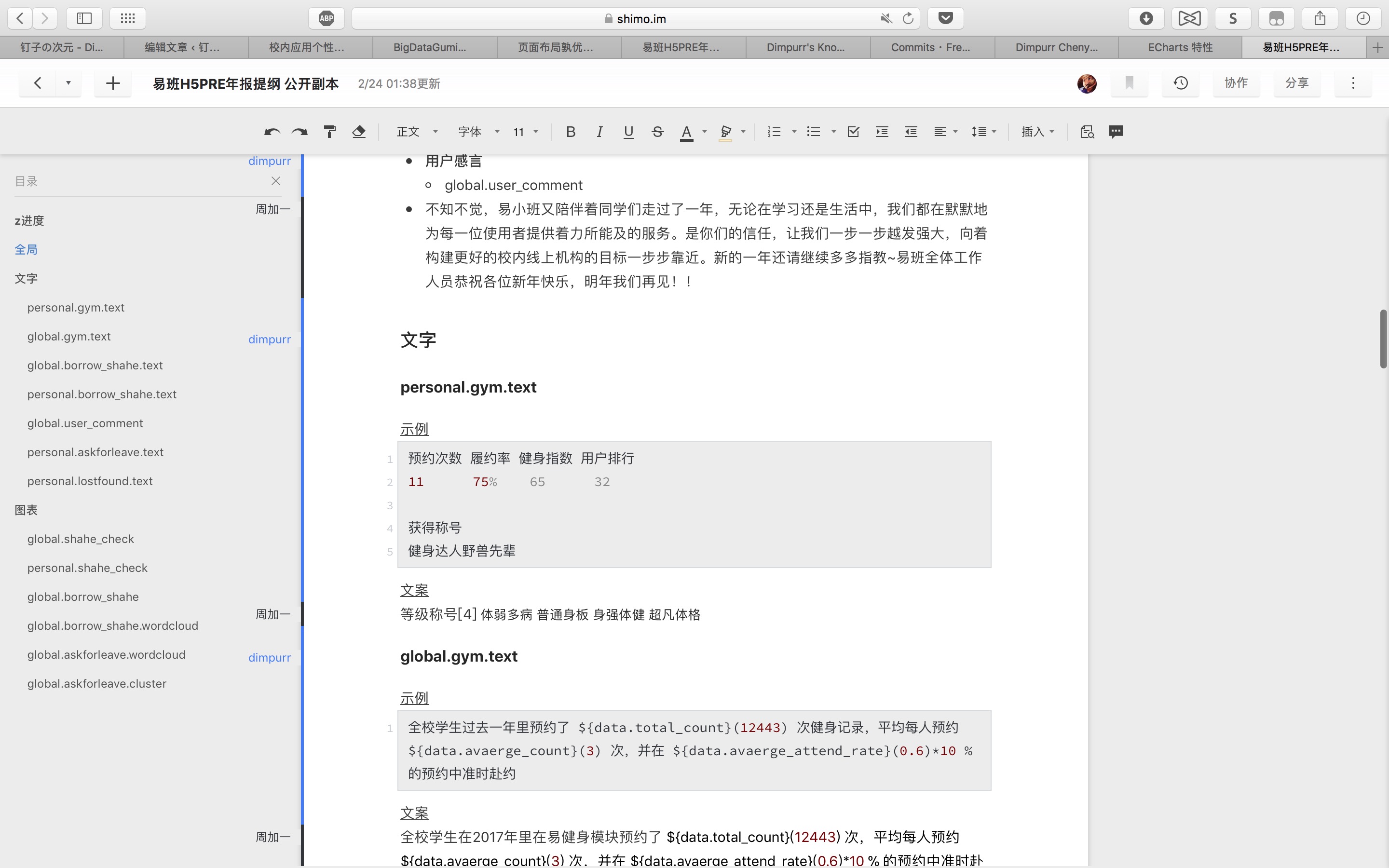Open the 插入 insert dropdown
The width and height of the screenshot is (1389, 868).
[x=1037, y=132]
